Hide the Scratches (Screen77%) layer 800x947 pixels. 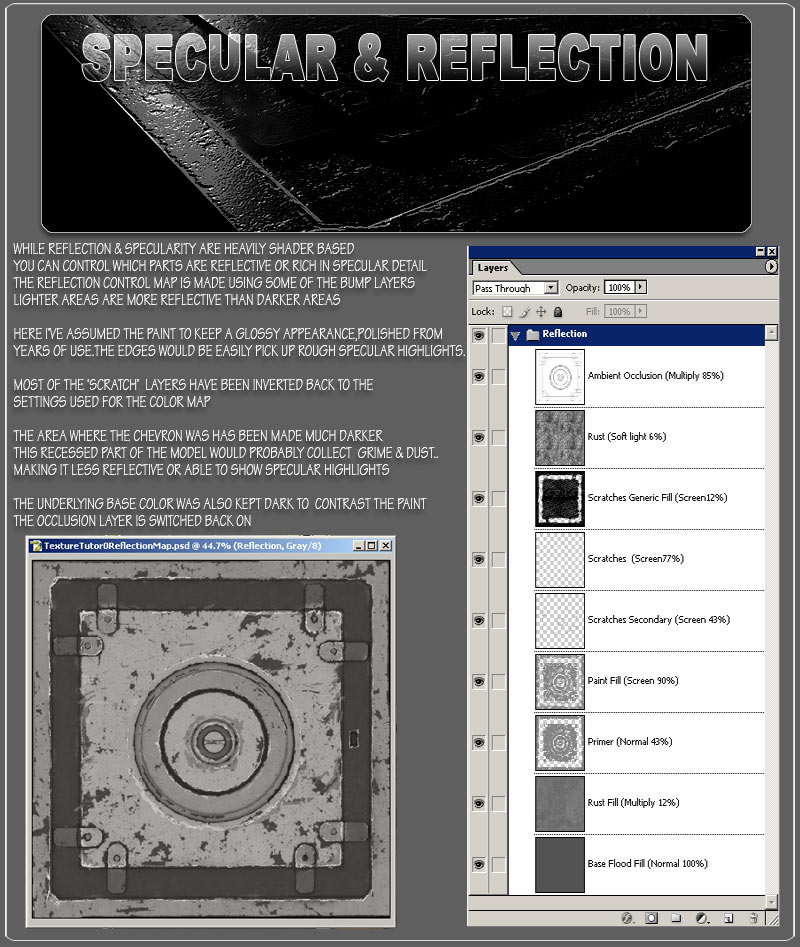tap(479, 559)
